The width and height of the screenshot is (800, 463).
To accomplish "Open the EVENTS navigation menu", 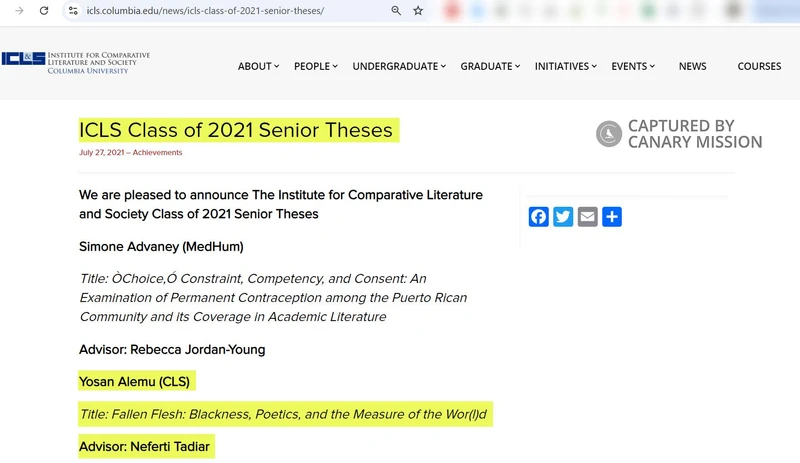I will (x=633, y=66).
